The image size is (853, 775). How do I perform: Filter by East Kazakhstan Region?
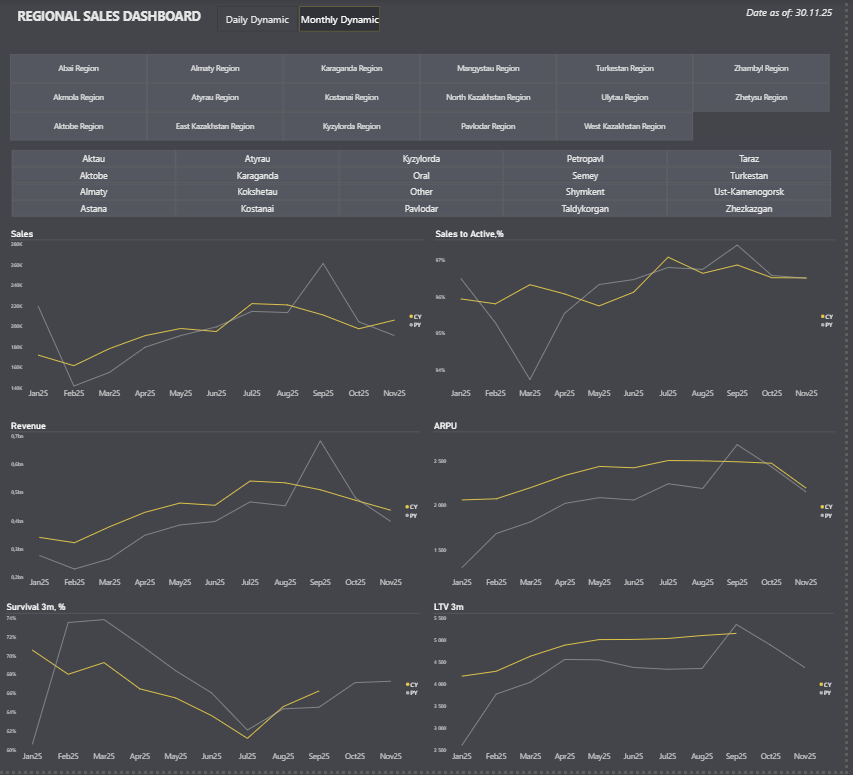click(x=214, y=126)
